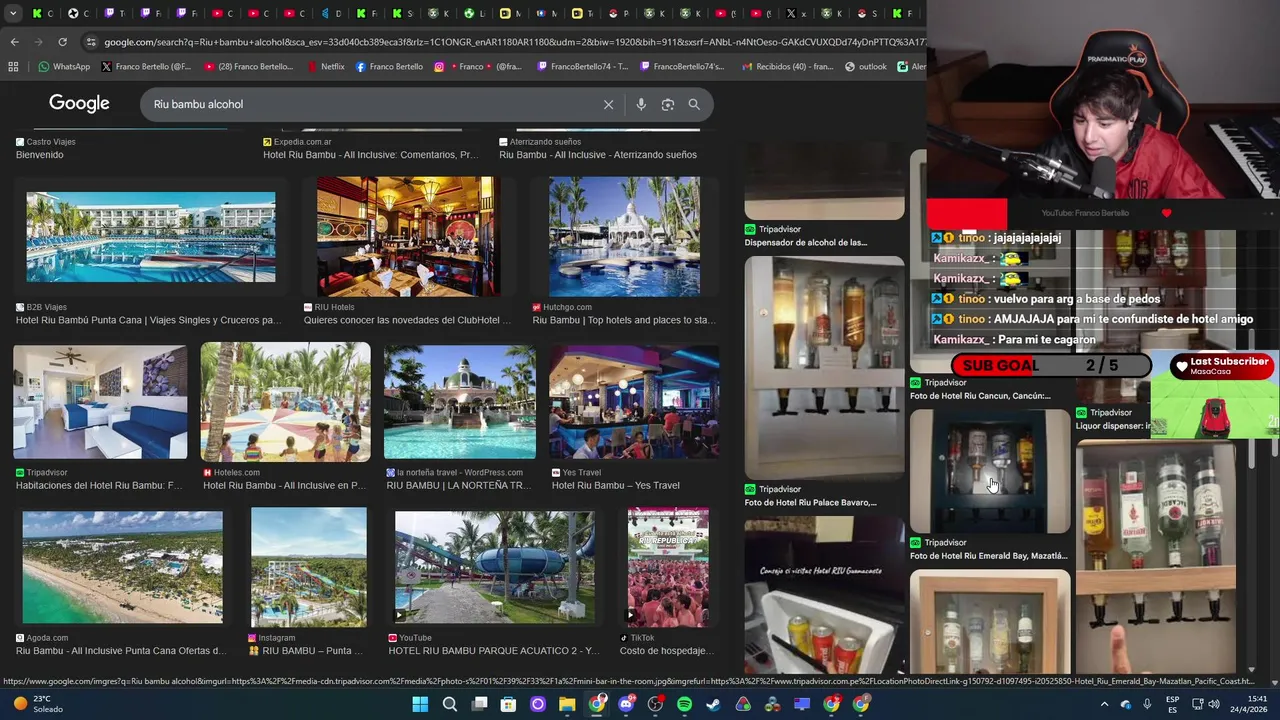Viewport: 1280px width, 720px height.
Task: Open Yes Travel bar image
Action: pos(634,401)
